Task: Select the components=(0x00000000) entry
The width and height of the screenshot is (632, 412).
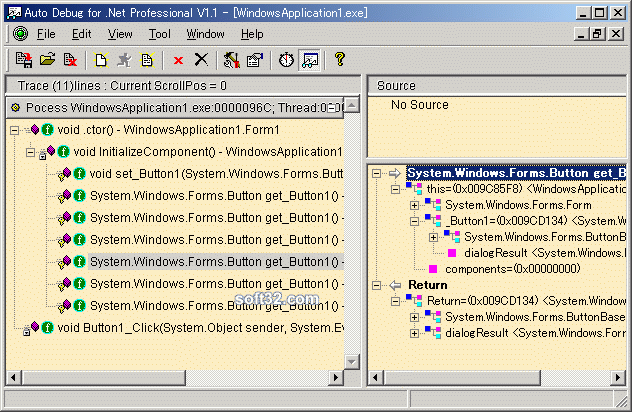Action: (512, 269)
